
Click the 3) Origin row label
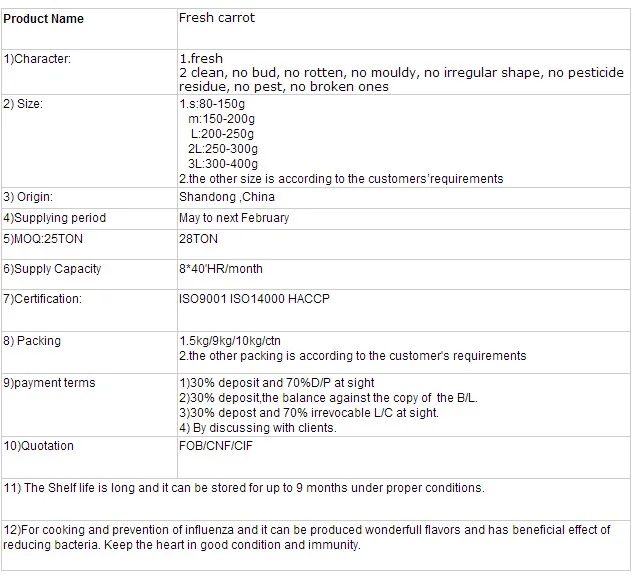pyautogui.click(x=29, y=197)
